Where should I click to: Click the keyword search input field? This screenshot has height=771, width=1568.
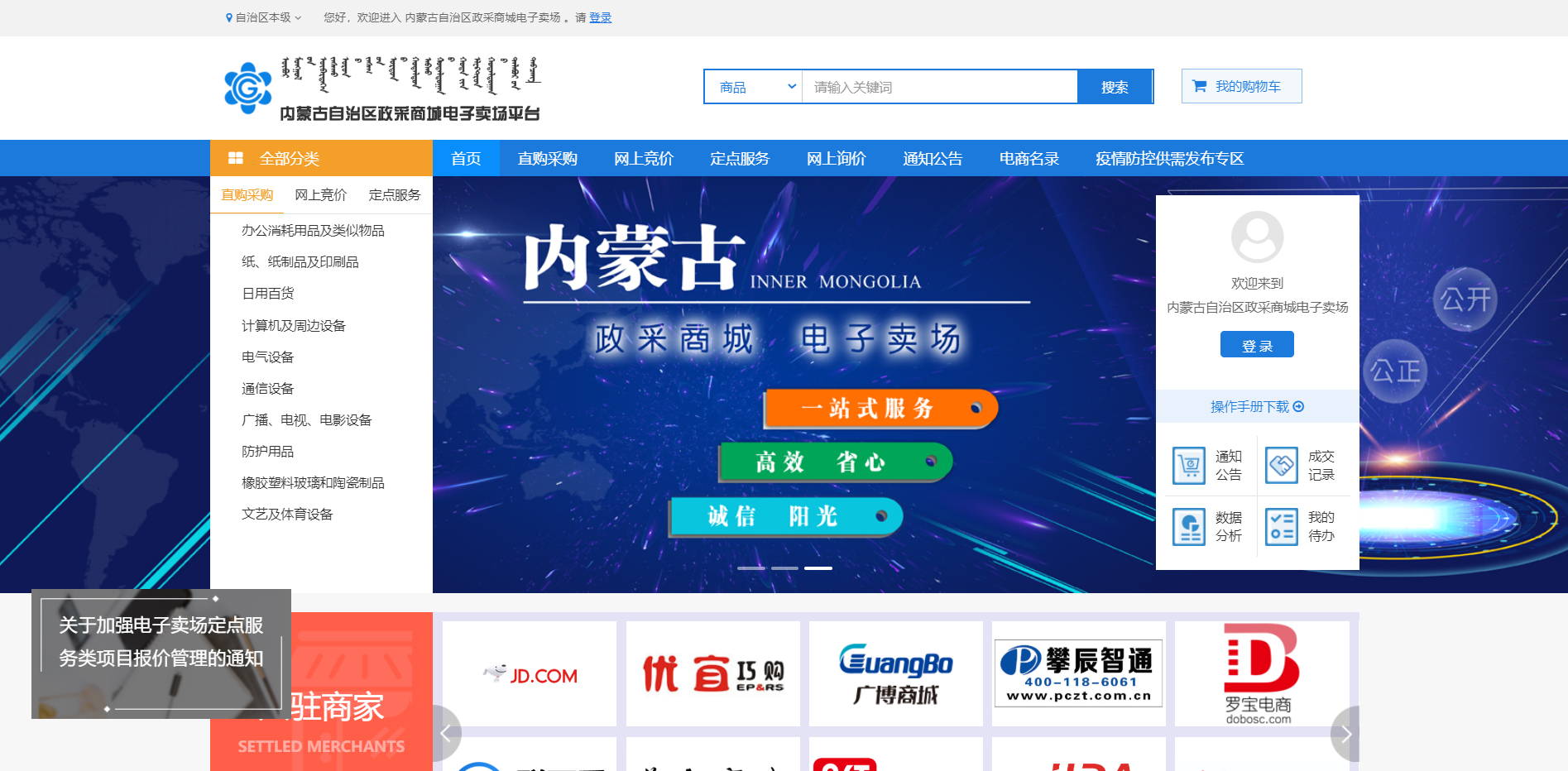(x=939, y=85)
